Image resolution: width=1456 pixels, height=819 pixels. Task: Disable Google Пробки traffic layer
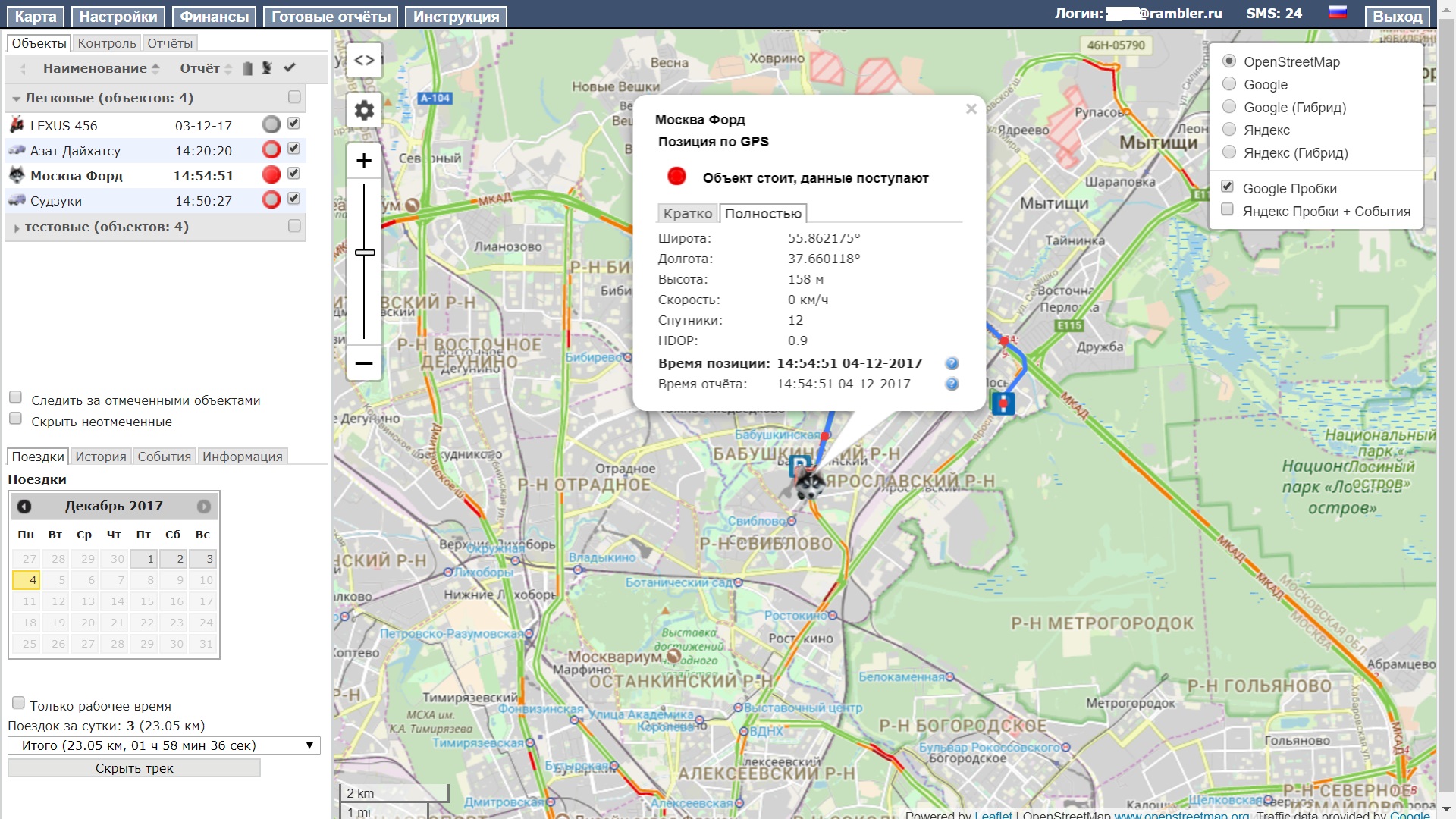point(1227,187)
